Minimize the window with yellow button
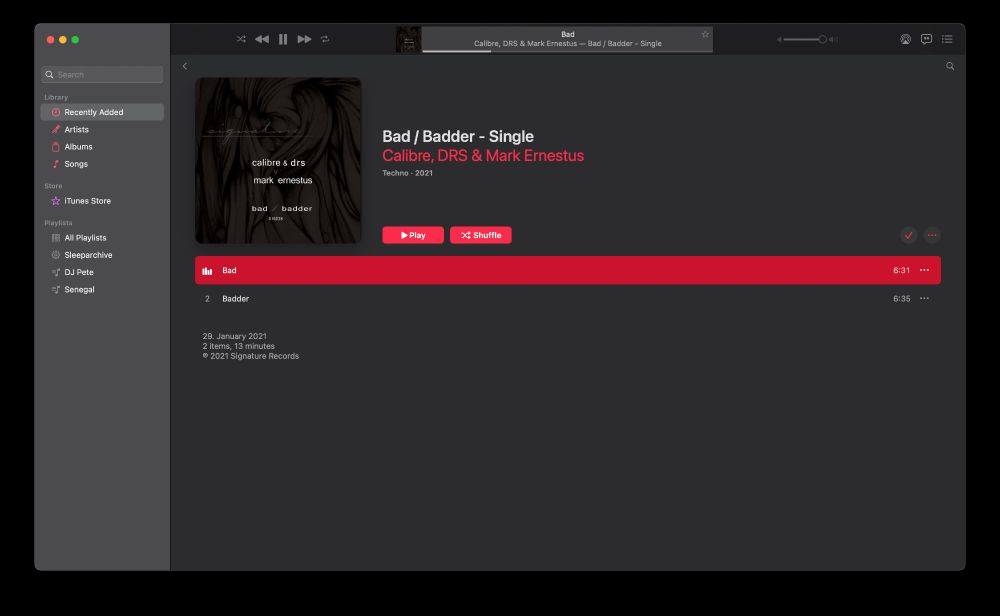This screenshot has height=616, width=1000. (62, 40)
